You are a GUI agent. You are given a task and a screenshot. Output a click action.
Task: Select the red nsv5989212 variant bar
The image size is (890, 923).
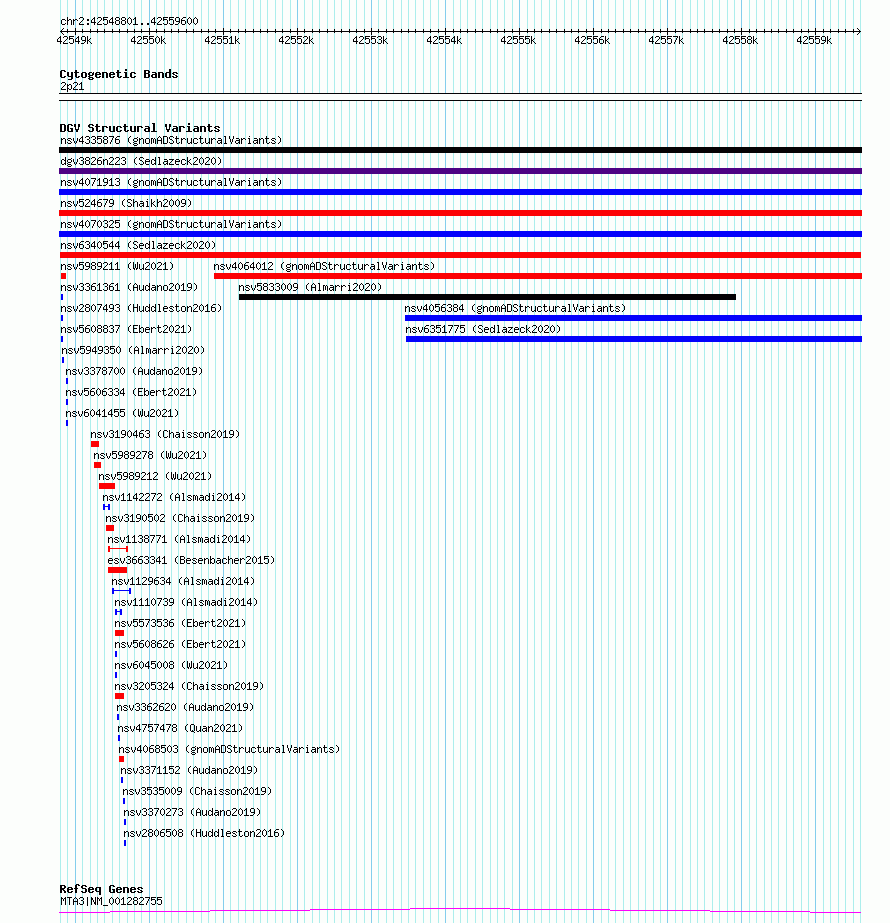pyautogui.click(x=107, y=486)
